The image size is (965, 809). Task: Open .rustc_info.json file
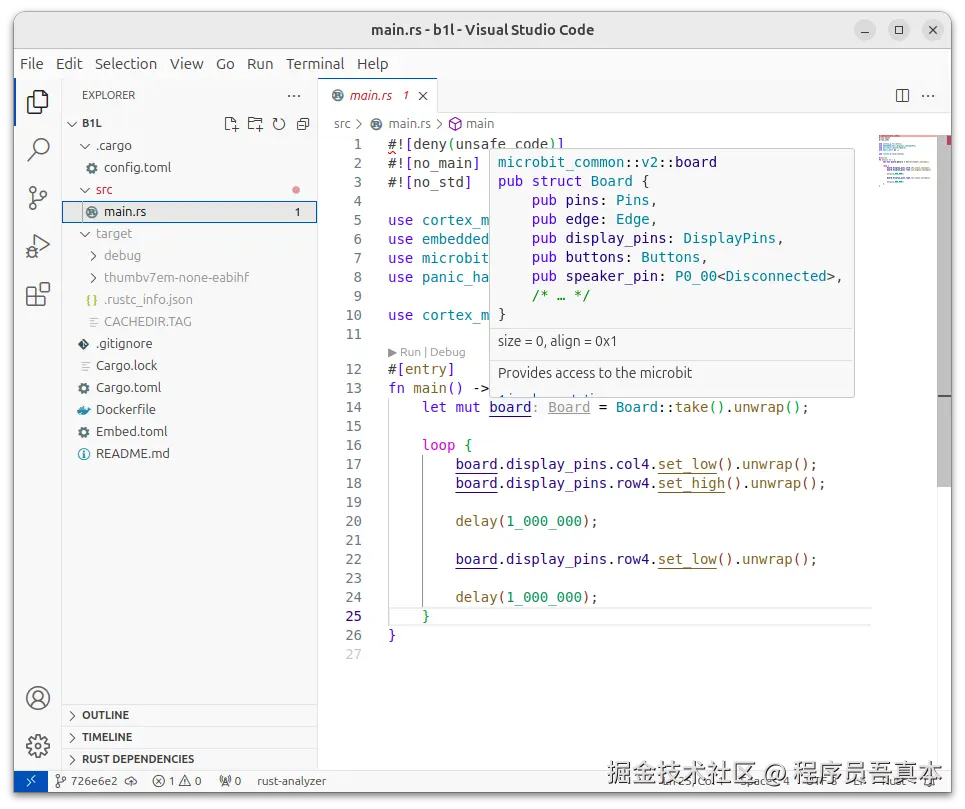click(x=190, y=300)
